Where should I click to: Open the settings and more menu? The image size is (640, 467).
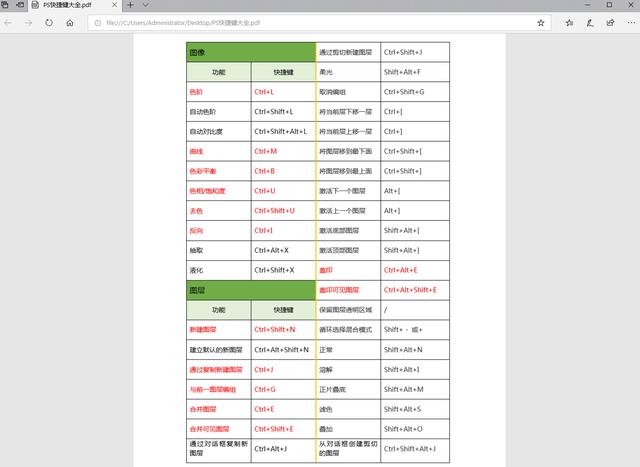(631, 23)
